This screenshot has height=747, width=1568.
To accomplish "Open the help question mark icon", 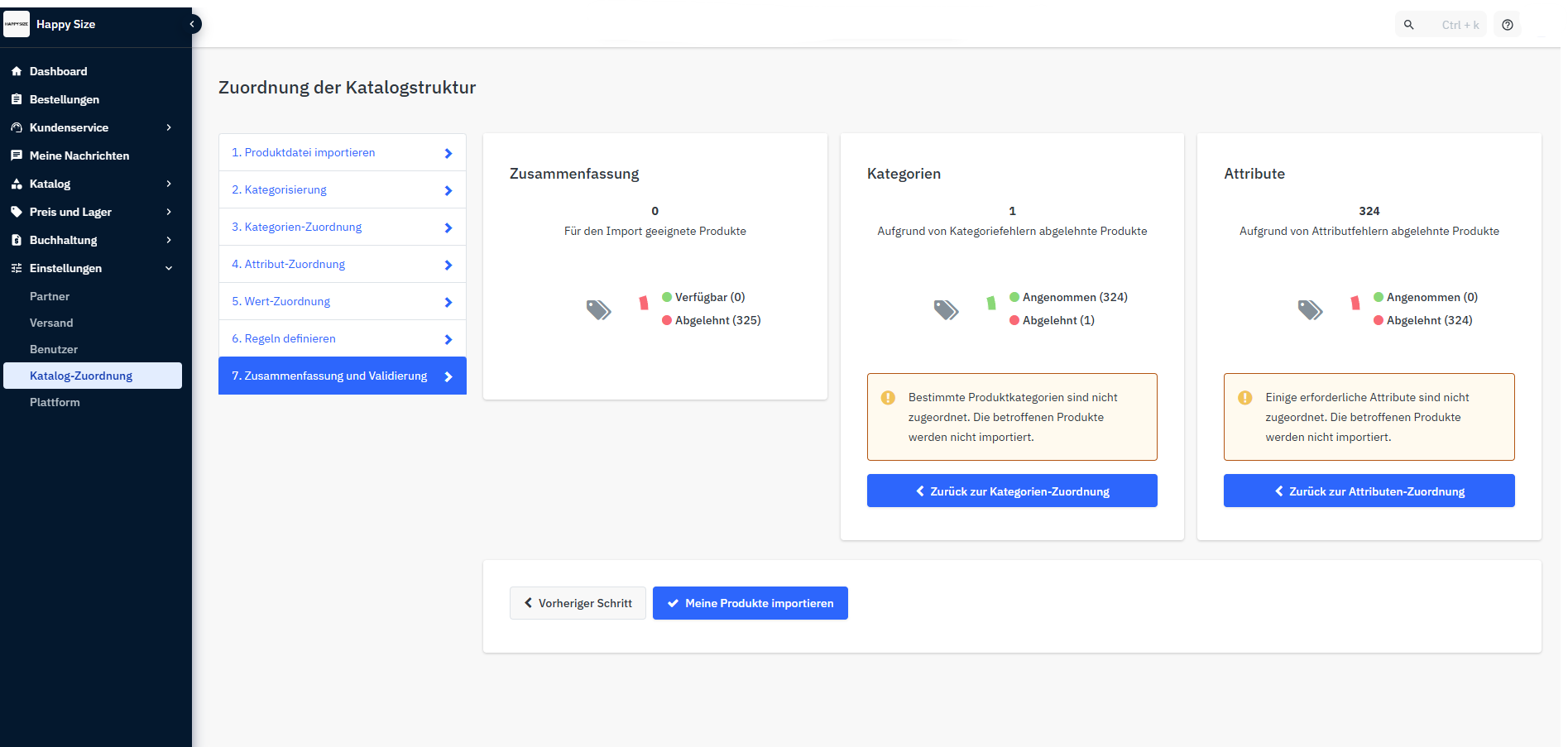I will tap(1508, 25).
